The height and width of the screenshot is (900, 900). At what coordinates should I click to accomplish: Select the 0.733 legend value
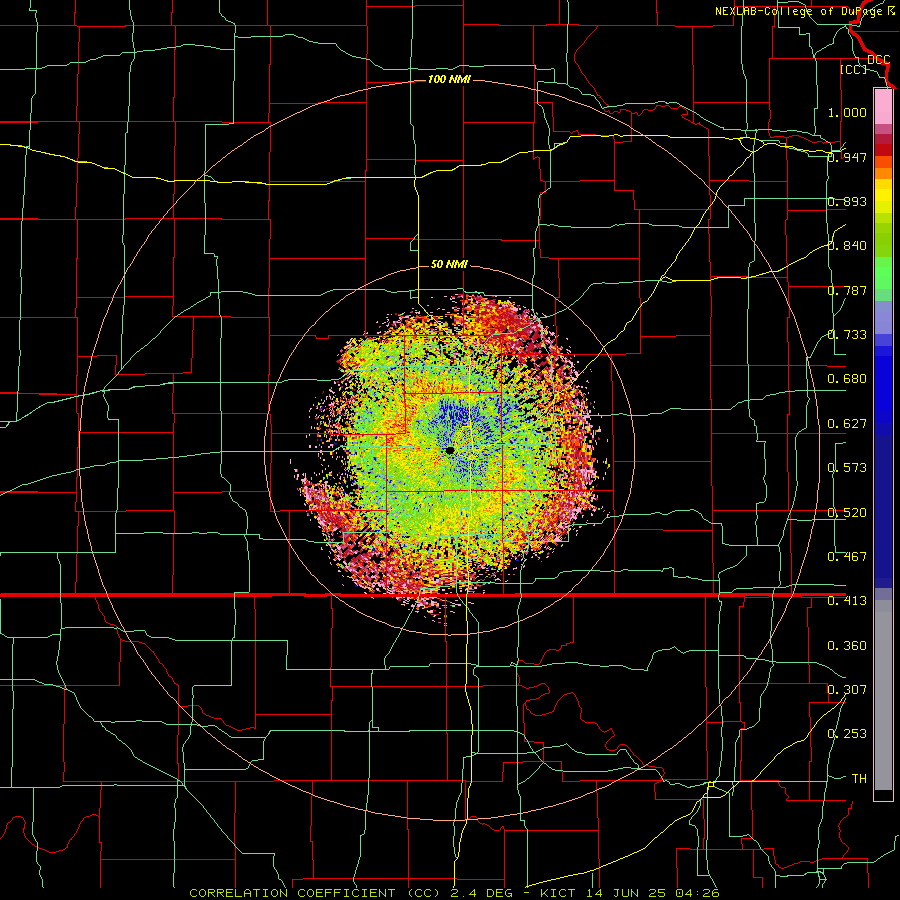(847, 335)
